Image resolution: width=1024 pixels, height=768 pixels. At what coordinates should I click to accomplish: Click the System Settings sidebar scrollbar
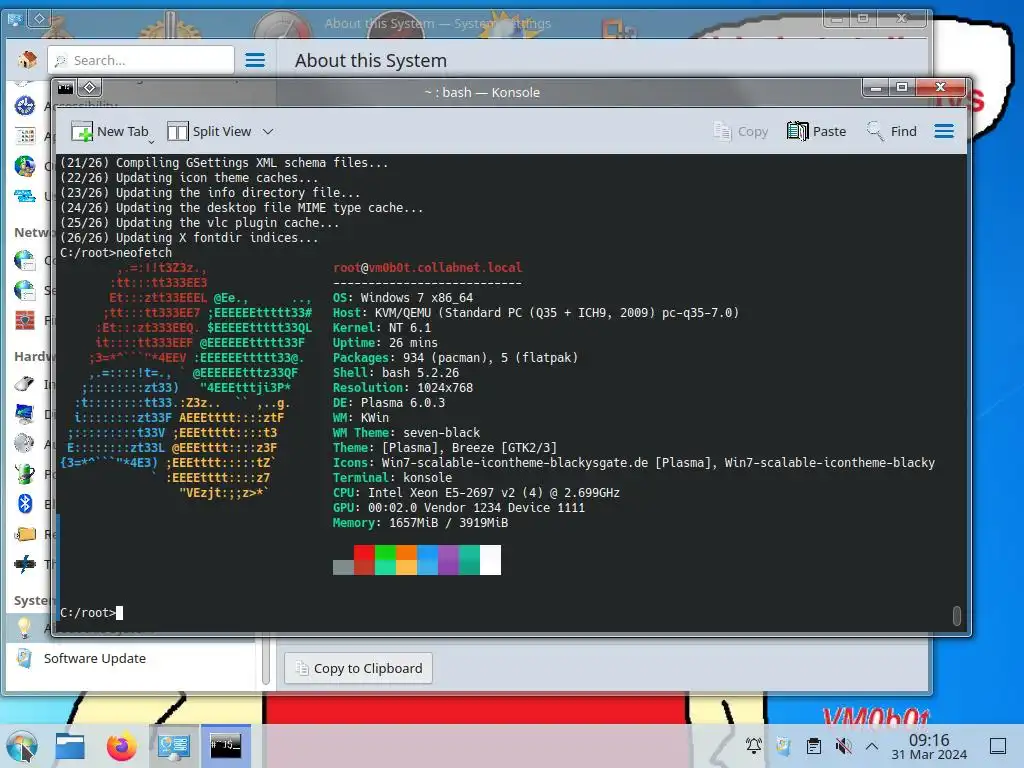[266, 661]
